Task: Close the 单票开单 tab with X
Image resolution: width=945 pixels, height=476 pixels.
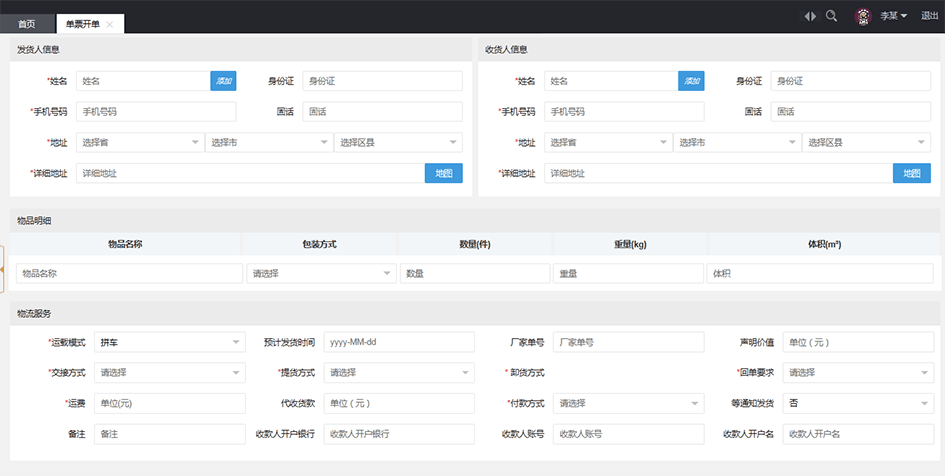Action: [109, 24]
